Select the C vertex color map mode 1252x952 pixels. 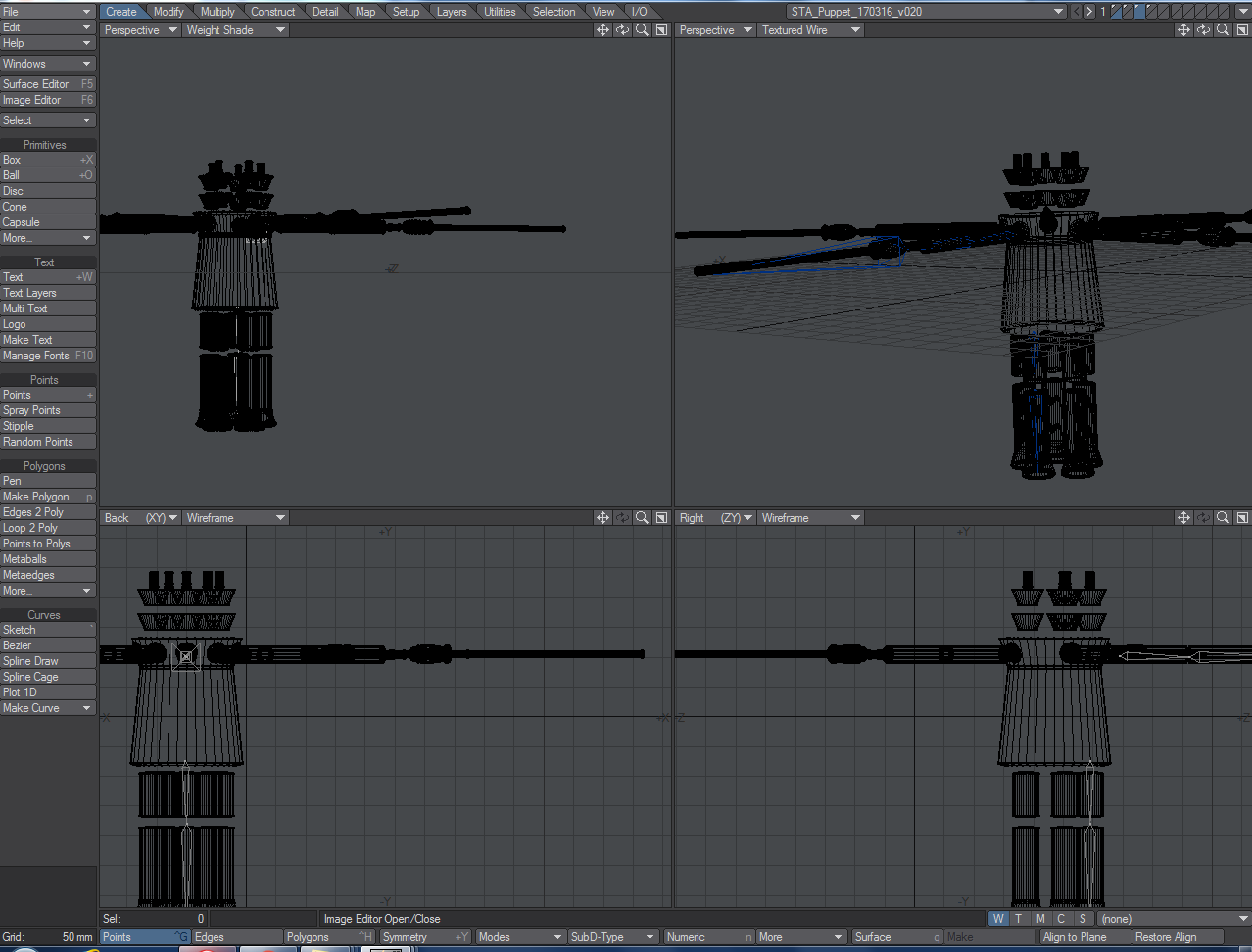[x=1062, y=918]
